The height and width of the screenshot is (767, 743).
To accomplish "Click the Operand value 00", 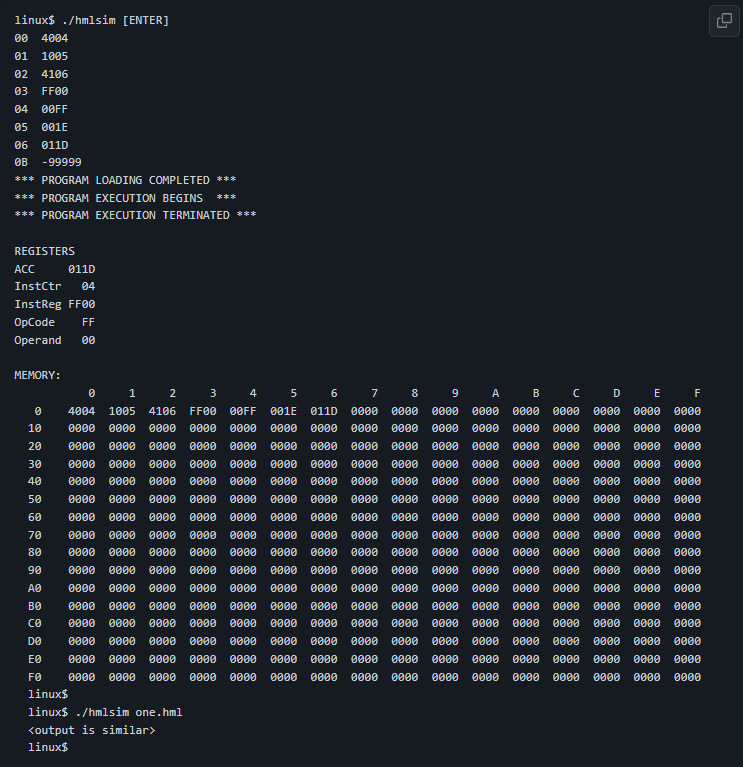I will click(x=89, y=340).
